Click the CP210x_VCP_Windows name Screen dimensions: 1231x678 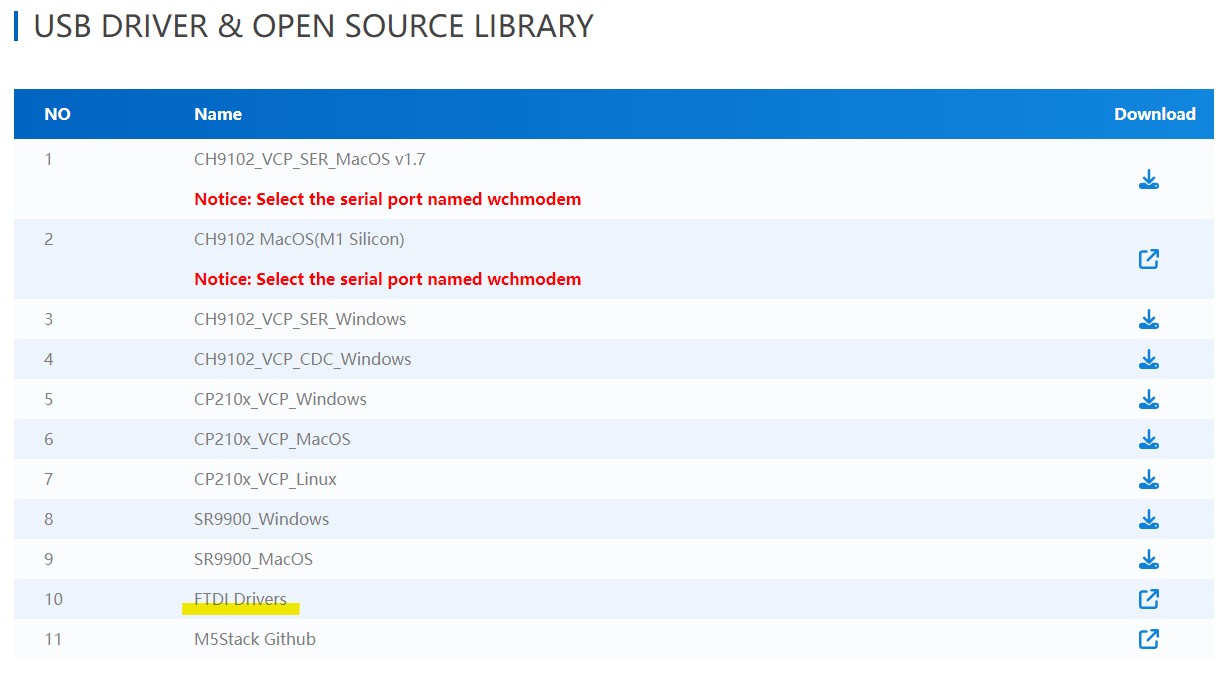(280, 399)
